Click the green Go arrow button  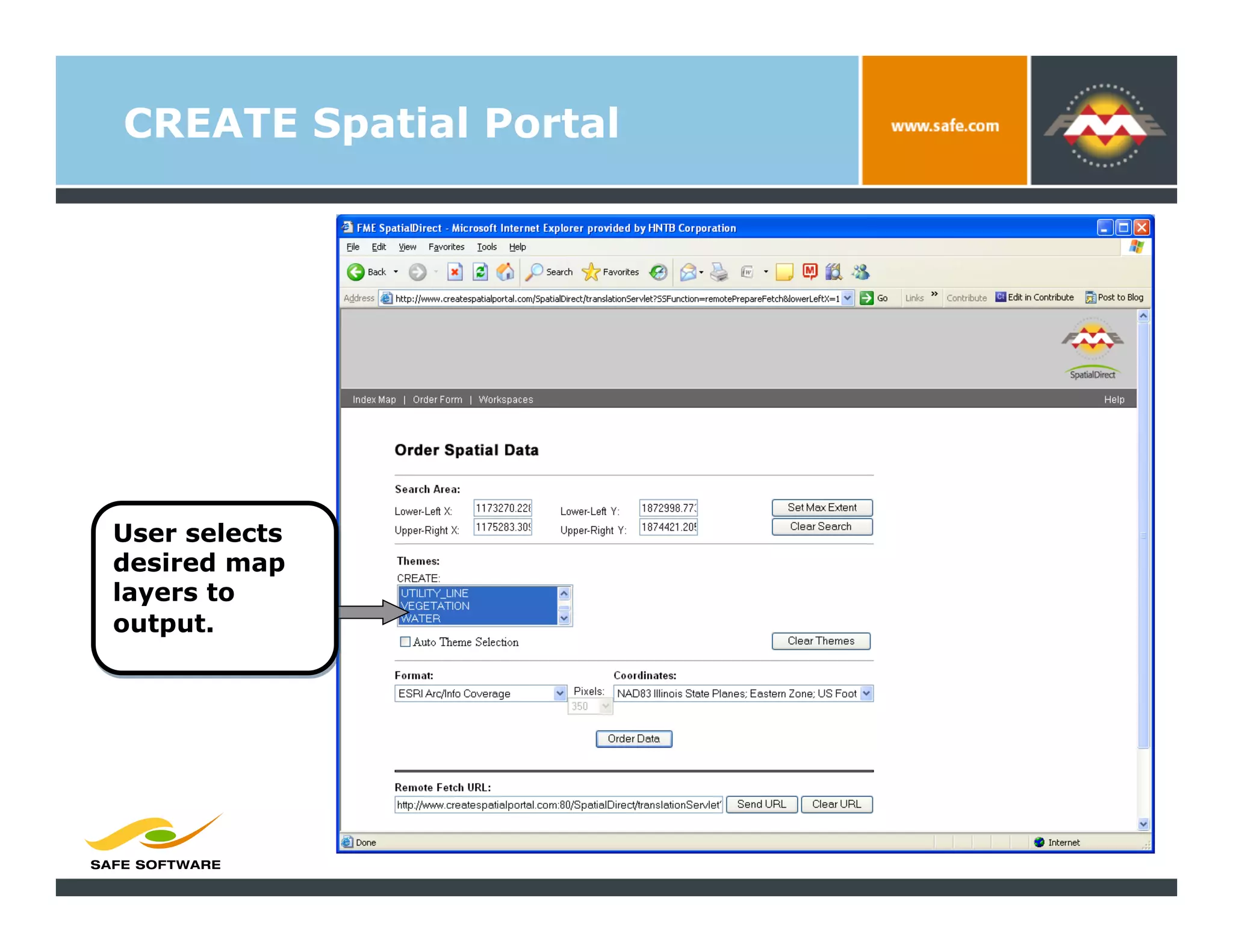[866, 298]
